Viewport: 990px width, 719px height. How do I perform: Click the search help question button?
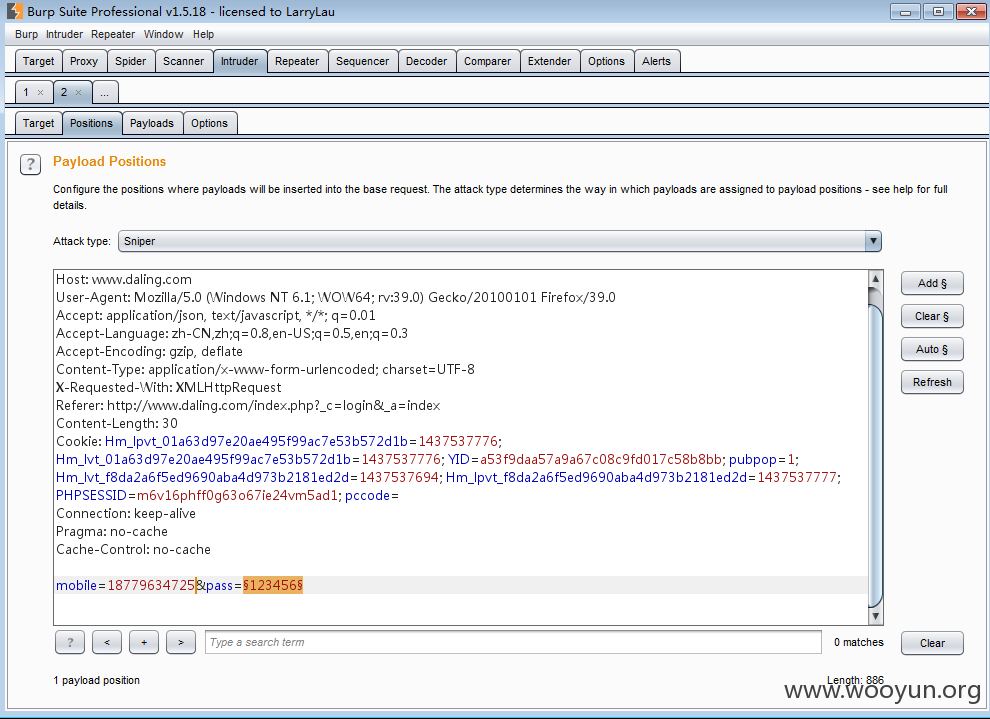pos(70,642)
